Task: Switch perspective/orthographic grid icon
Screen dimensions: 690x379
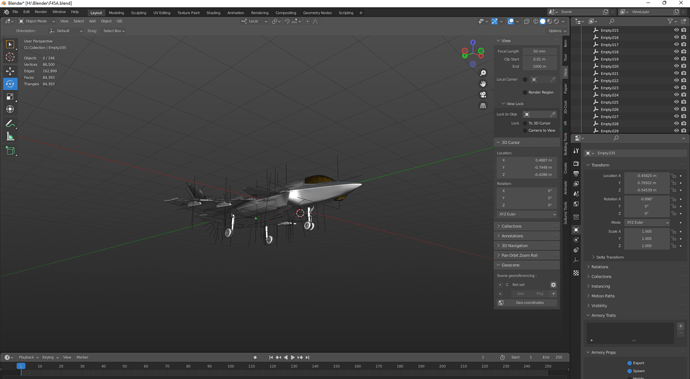Action: 483,106
